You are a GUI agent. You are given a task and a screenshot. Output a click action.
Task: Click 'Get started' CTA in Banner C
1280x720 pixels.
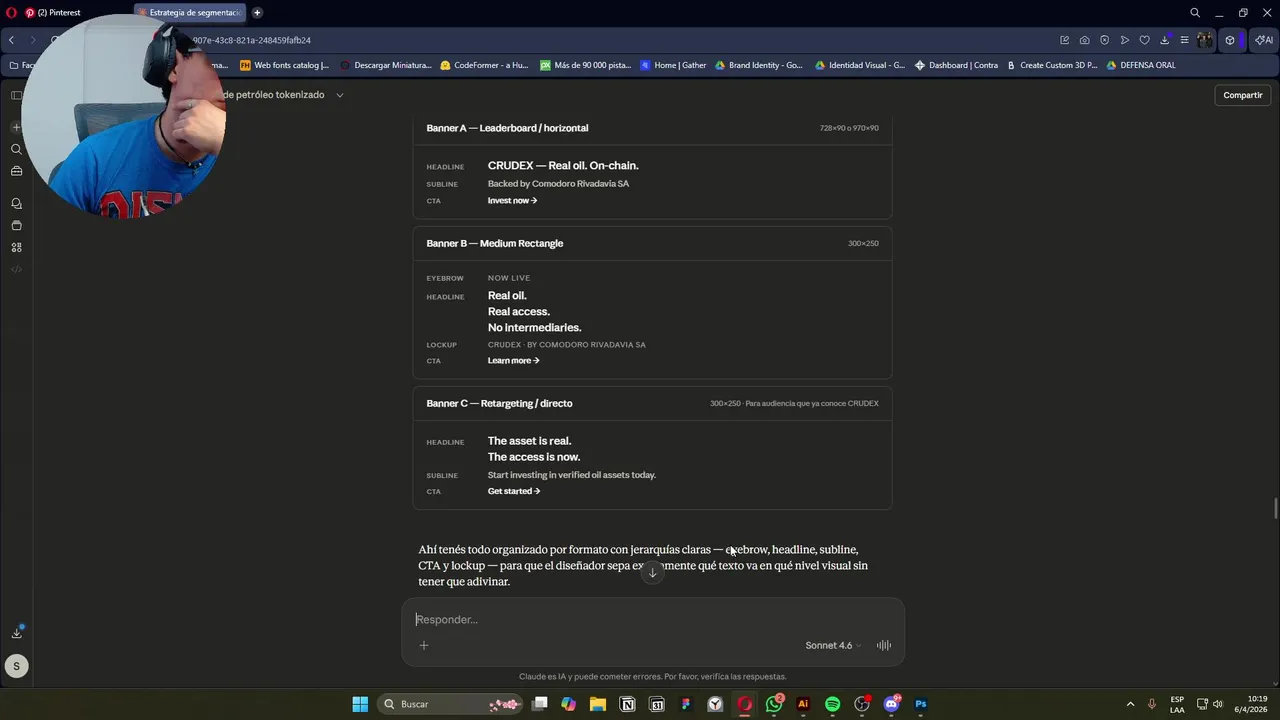tap(514, 492)
